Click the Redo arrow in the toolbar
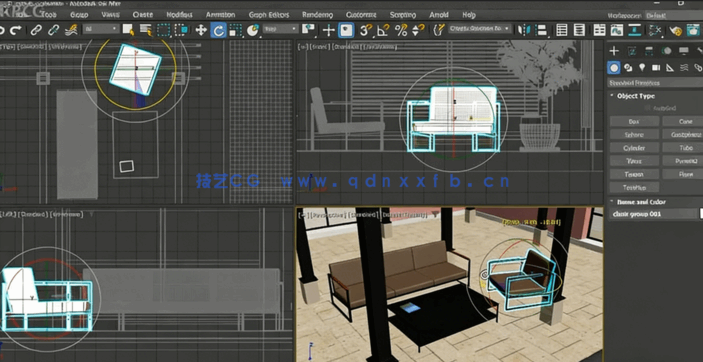 click(16, 30)
